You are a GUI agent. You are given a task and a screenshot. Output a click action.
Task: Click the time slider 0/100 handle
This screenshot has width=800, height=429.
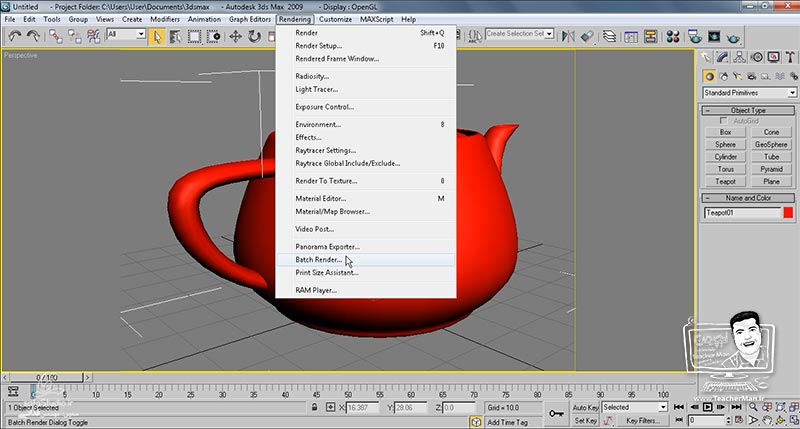(x=46, y=377)
